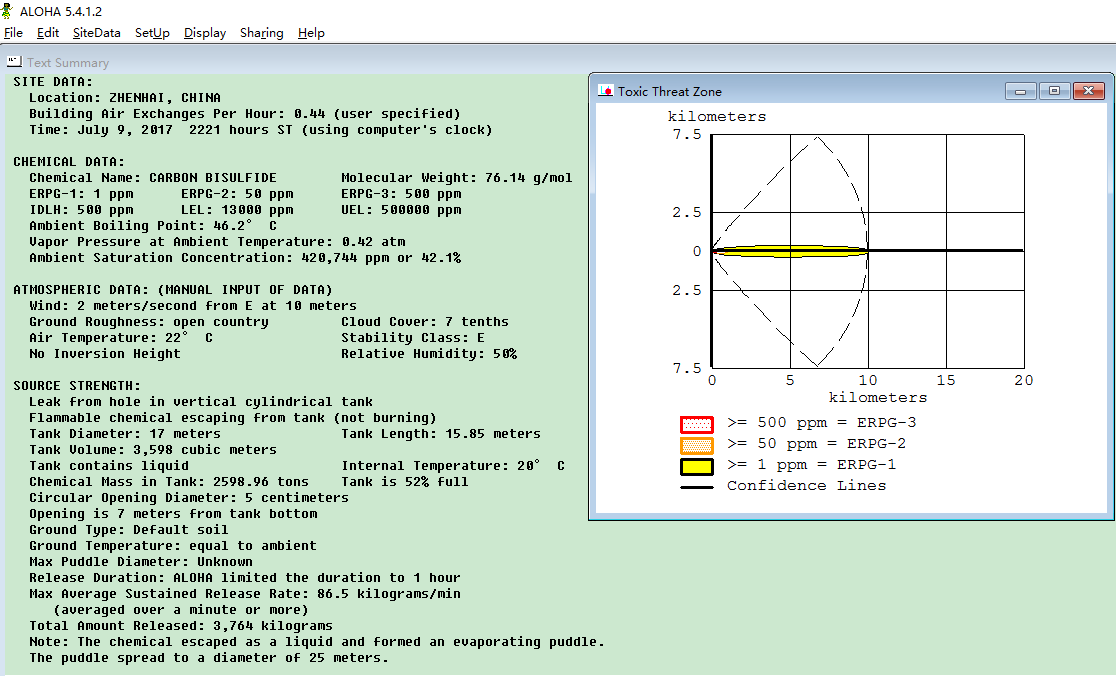This screenshot has width=1116, height=676.
Task: Open the File menu
Action: click(x=13, y=33)
